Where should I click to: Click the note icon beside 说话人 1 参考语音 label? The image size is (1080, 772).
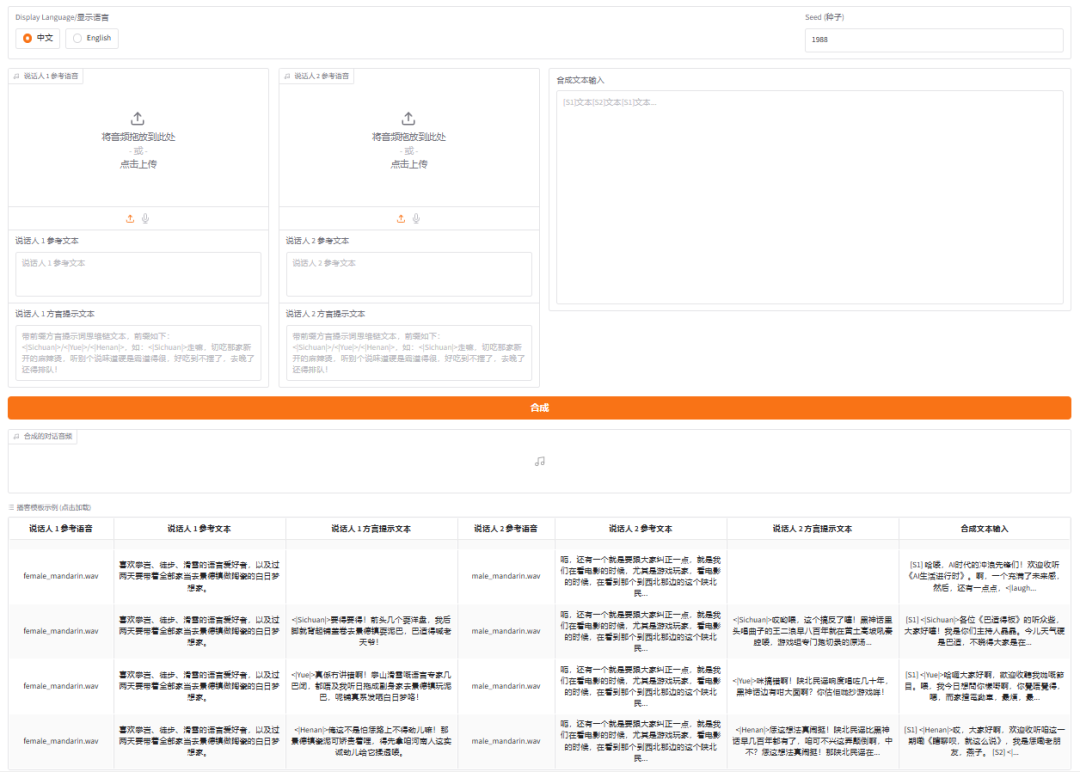pyautogui.click(x=17, y=76)
